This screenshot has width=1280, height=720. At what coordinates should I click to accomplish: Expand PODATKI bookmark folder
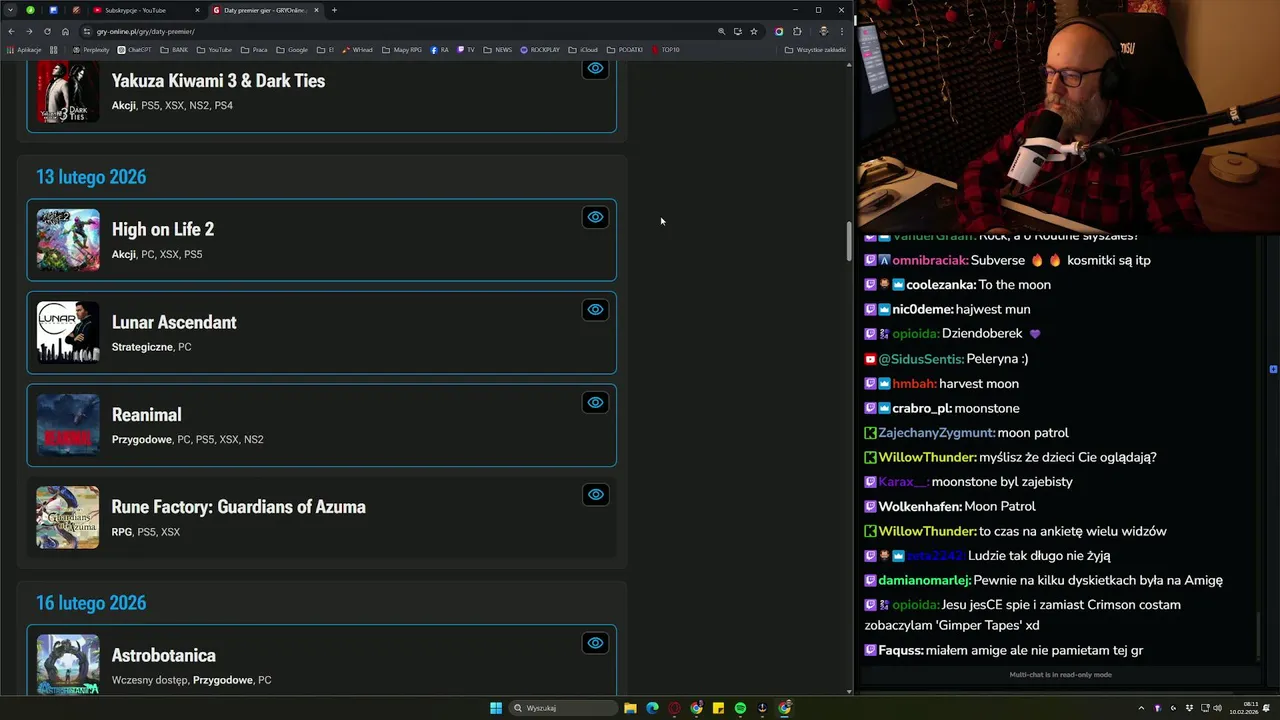pos(625,50)
